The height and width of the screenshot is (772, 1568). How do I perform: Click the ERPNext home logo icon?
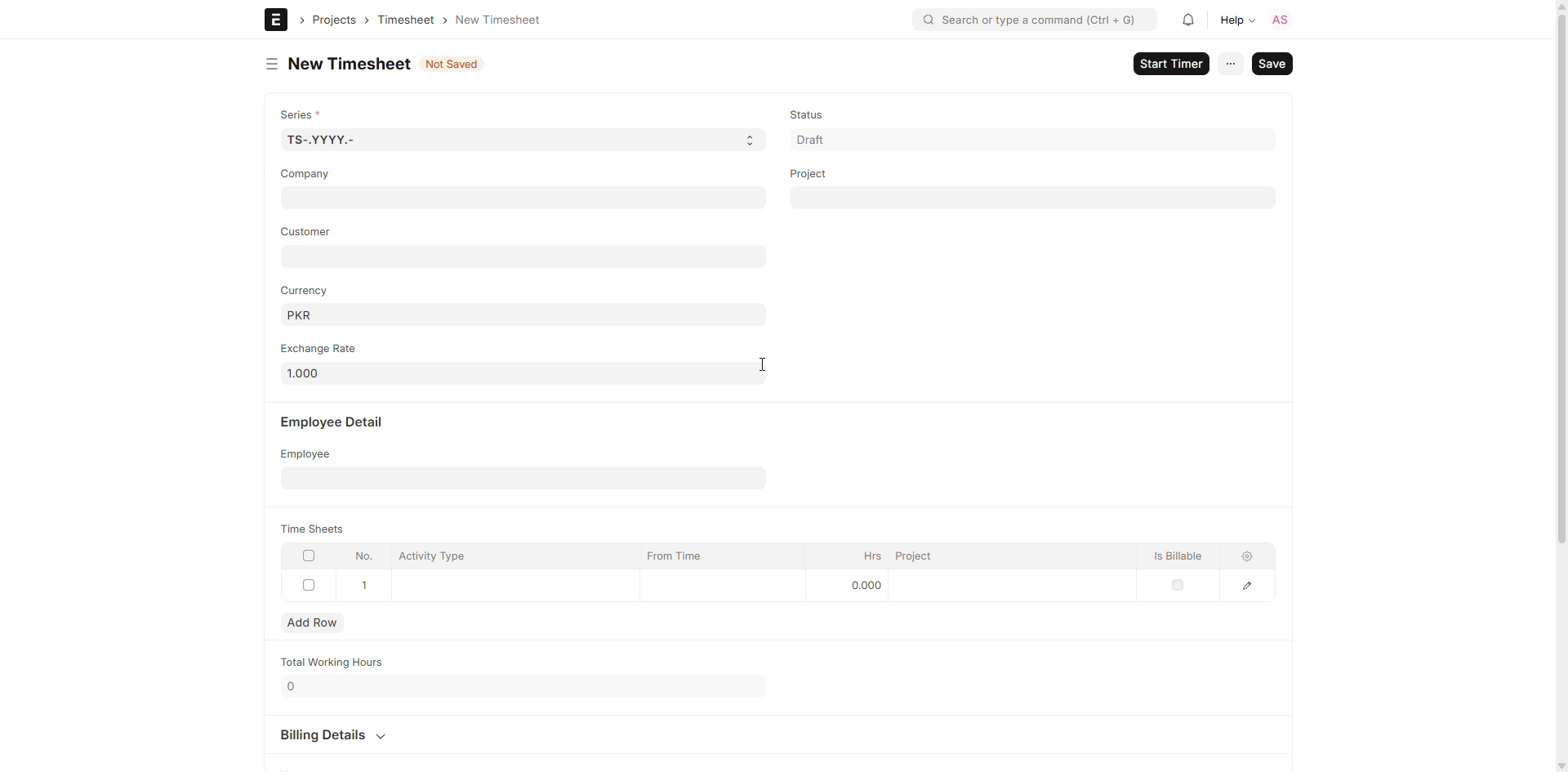pos(275,20)
